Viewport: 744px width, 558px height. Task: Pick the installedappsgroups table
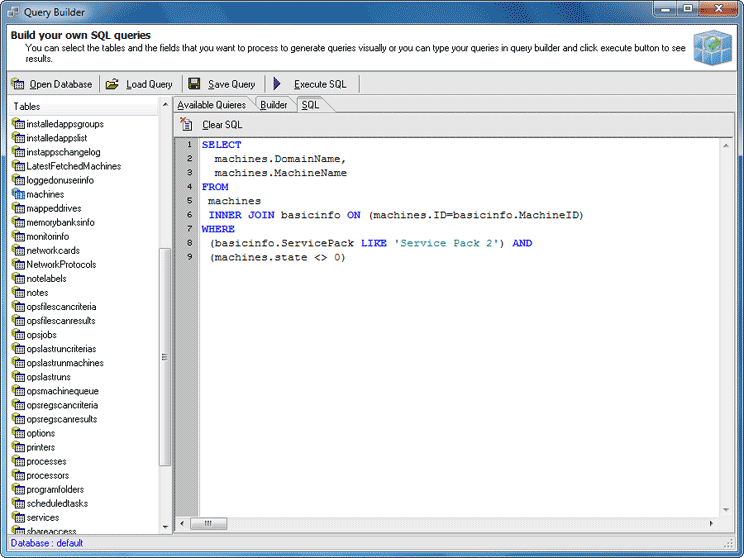[64, 124]
